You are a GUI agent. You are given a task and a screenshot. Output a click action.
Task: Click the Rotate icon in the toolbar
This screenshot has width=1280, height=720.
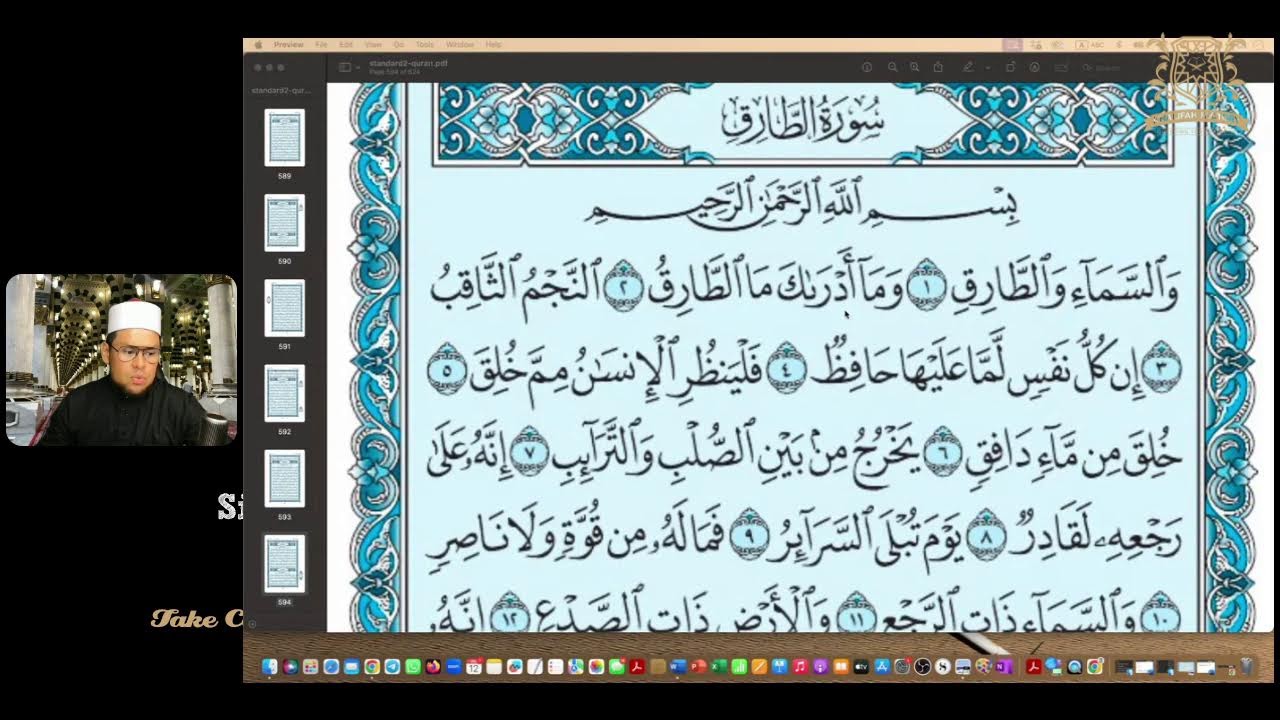pos(1010,67)
